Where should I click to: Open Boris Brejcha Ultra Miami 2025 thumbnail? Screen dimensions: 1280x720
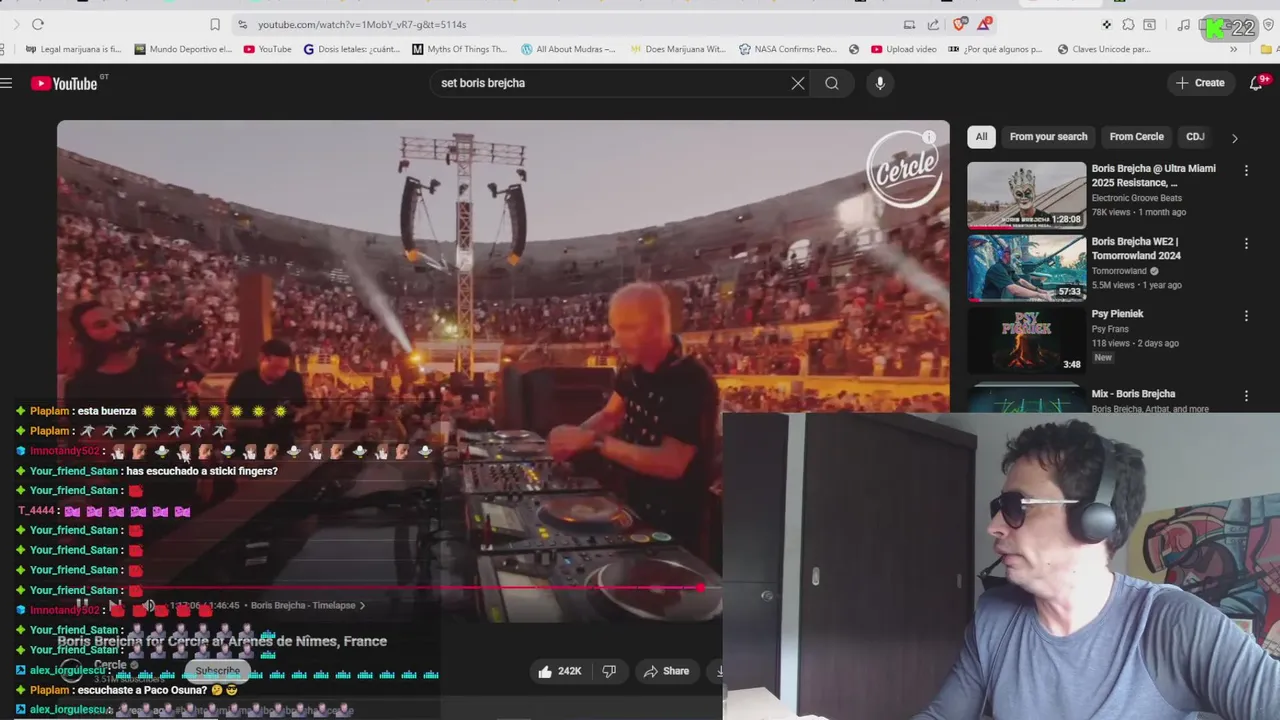coord(1026,195)
